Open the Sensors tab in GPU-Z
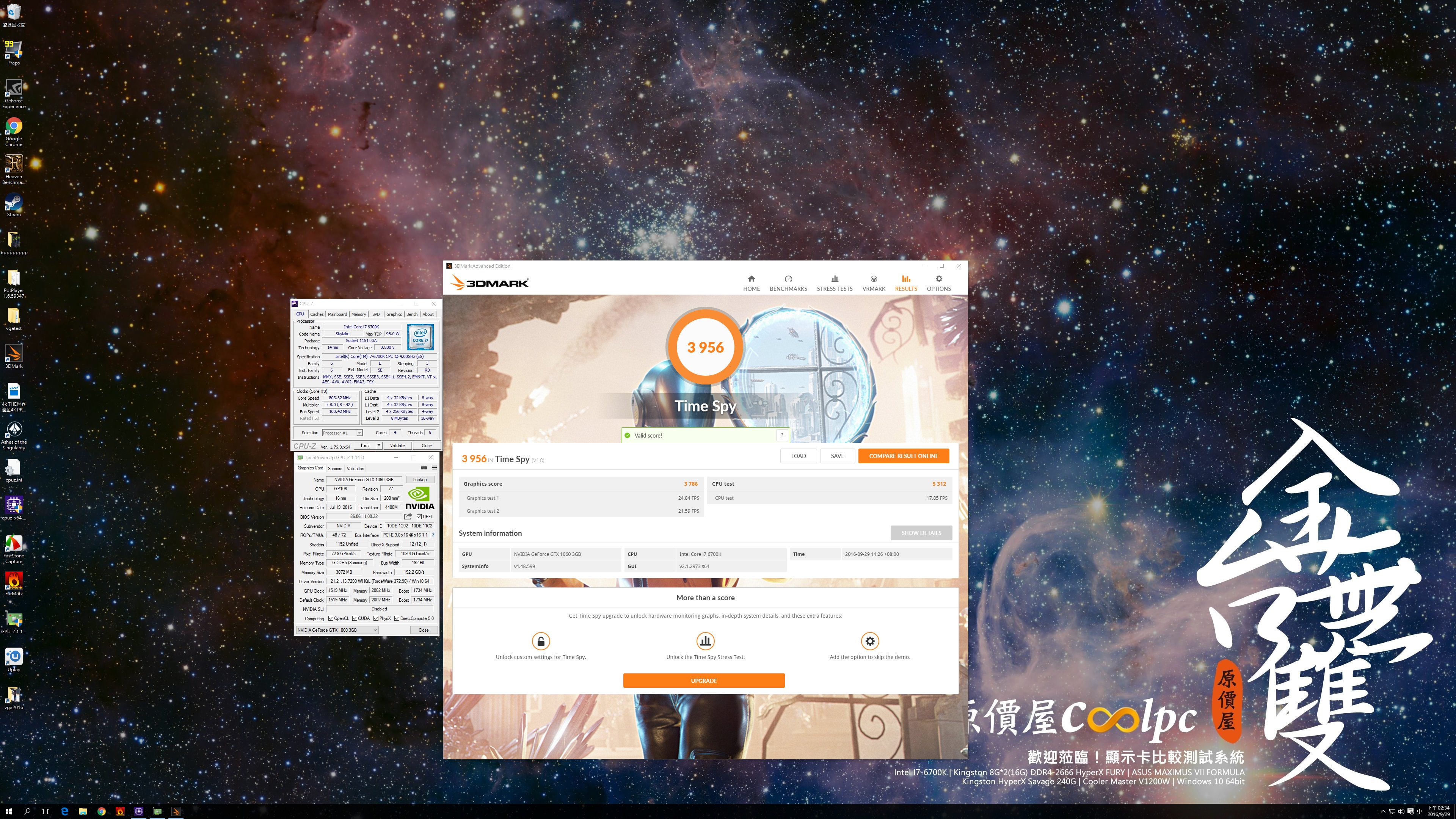The width and height of the screenshot is (1456, 819). pos(335,469)
